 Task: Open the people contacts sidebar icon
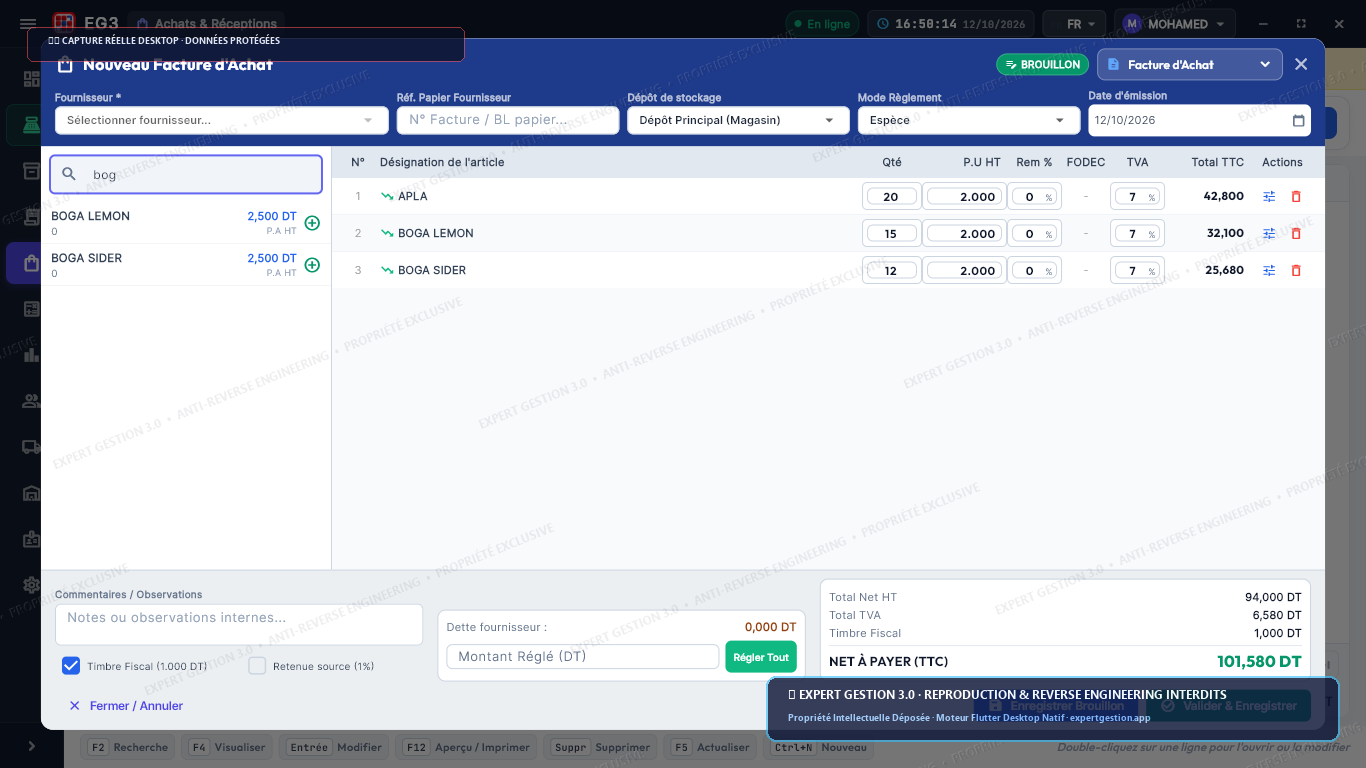pyautogui.click(x=31, y=401)
